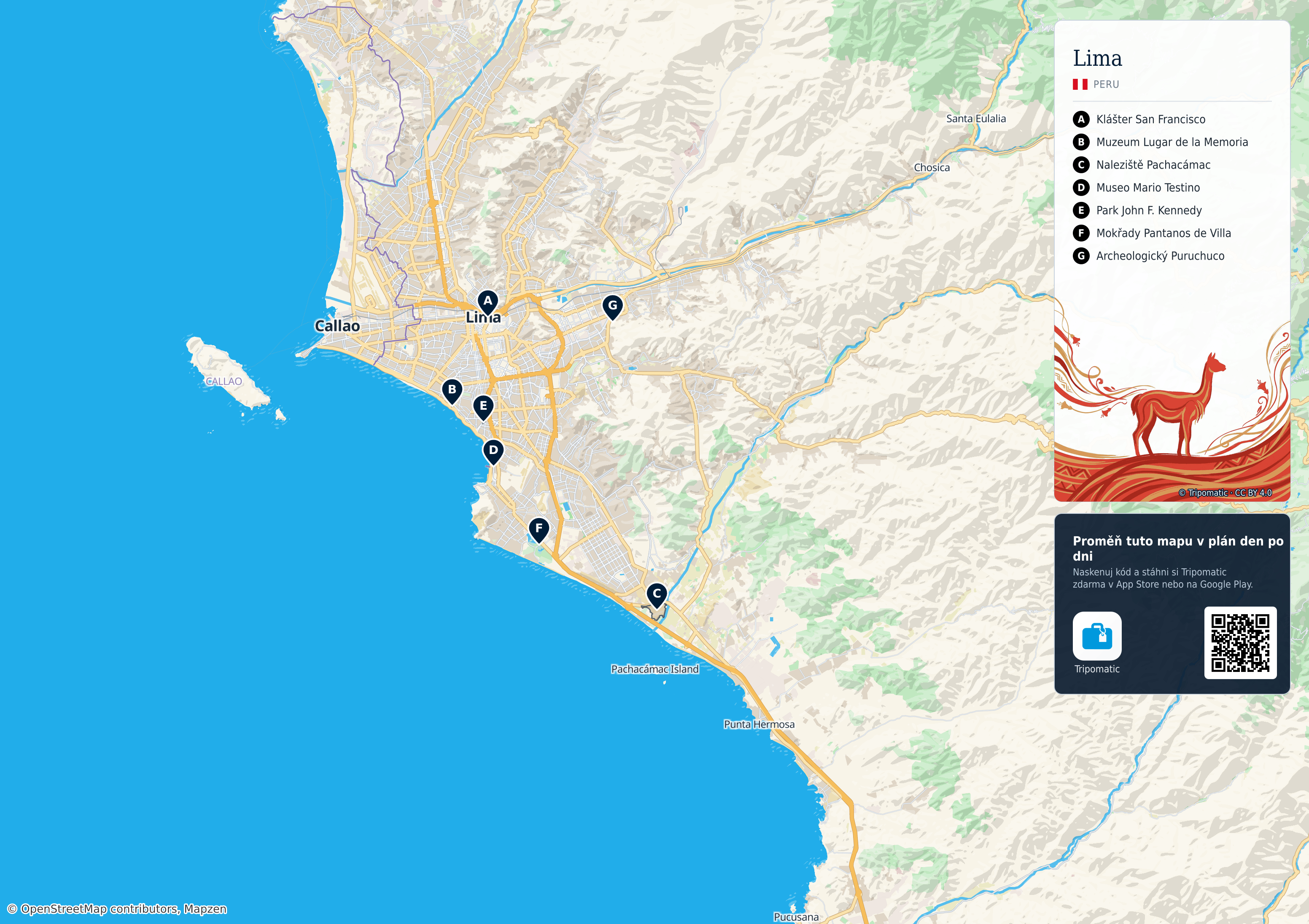Image resolution: width=1309 pixels, height=924 pixels.
Task: Select map pin D on the shoreline
Action: click(493, 451)
